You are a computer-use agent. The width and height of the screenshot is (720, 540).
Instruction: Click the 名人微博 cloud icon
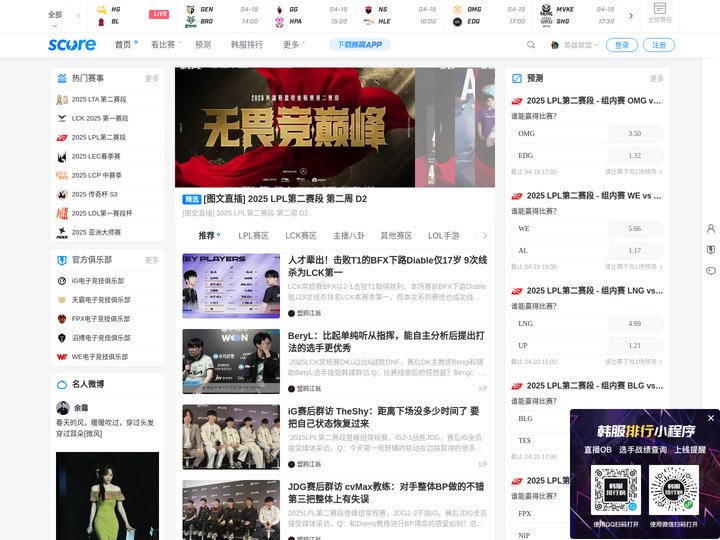[x=62, y=384]
